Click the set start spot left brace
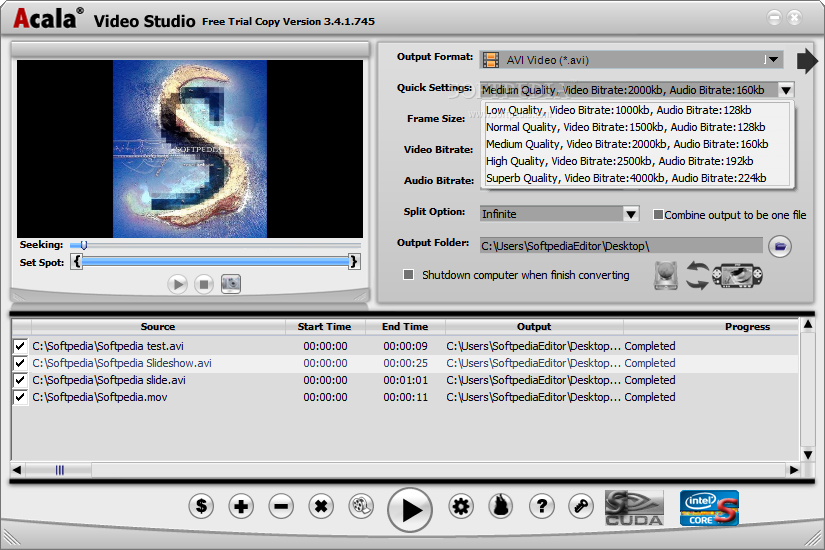The width and height of the screenshot is (825, 550). pyautogui.click(x=77, y=262)
